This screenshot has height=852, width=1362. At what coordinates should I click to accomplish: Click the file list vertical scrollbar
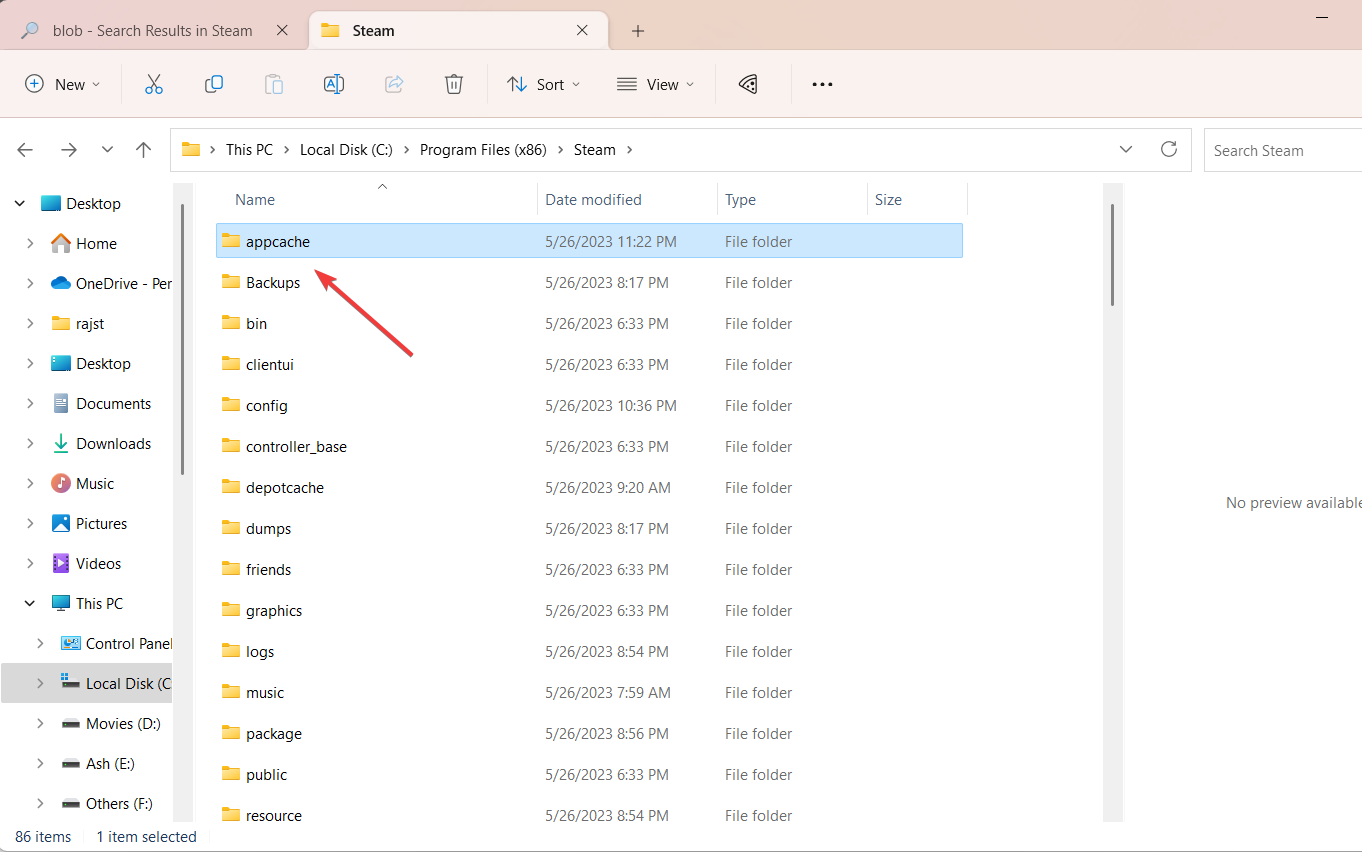(x=1112, y=254)
